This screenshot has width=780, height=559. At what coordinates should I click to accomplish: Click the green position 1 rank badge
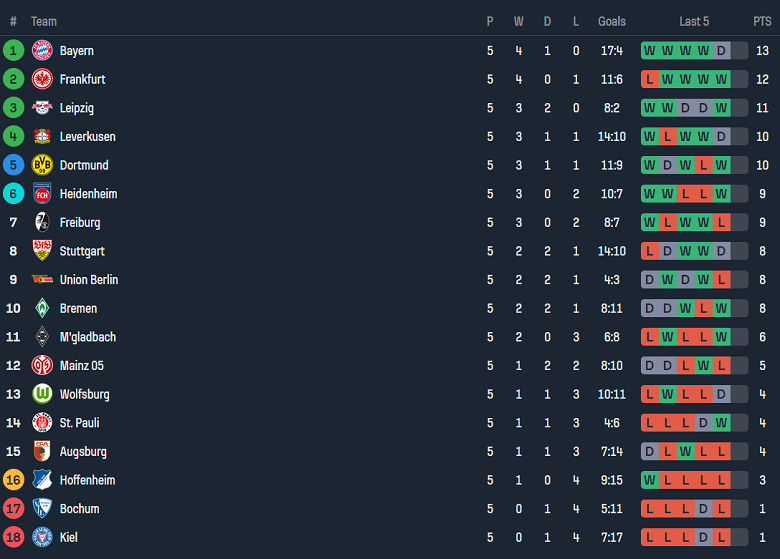tap(13, 50)
